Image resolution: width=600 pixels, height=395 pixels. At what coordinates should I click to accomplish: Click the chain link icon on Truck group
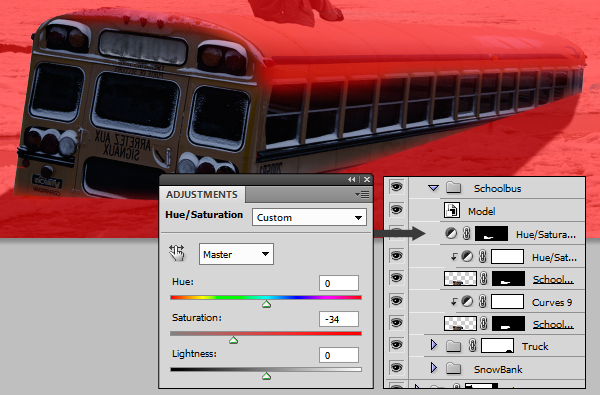473,346
